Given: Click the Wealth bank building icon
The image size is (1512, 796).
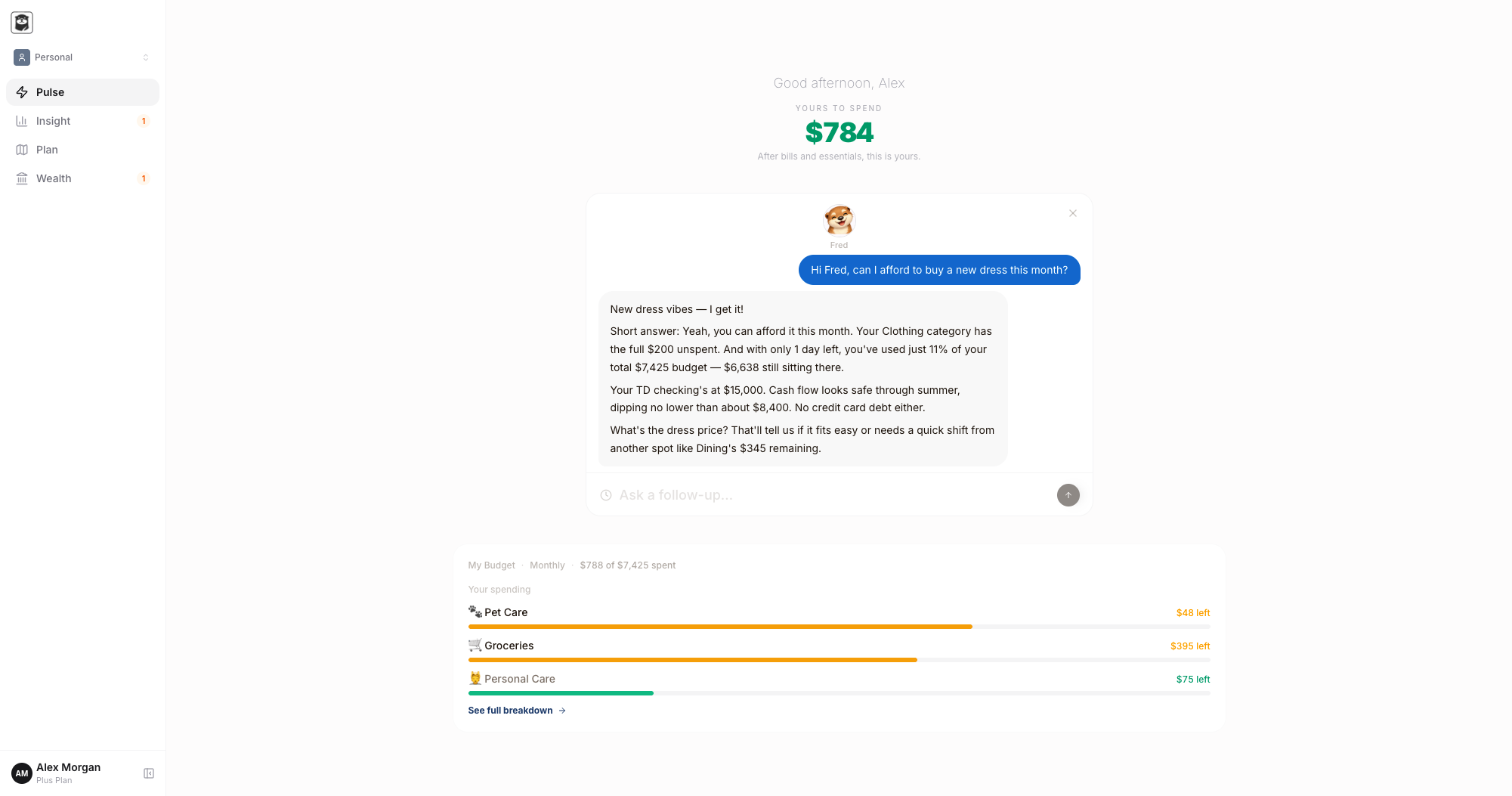Looking at the screenshot, I should click(x=22, y=178).
